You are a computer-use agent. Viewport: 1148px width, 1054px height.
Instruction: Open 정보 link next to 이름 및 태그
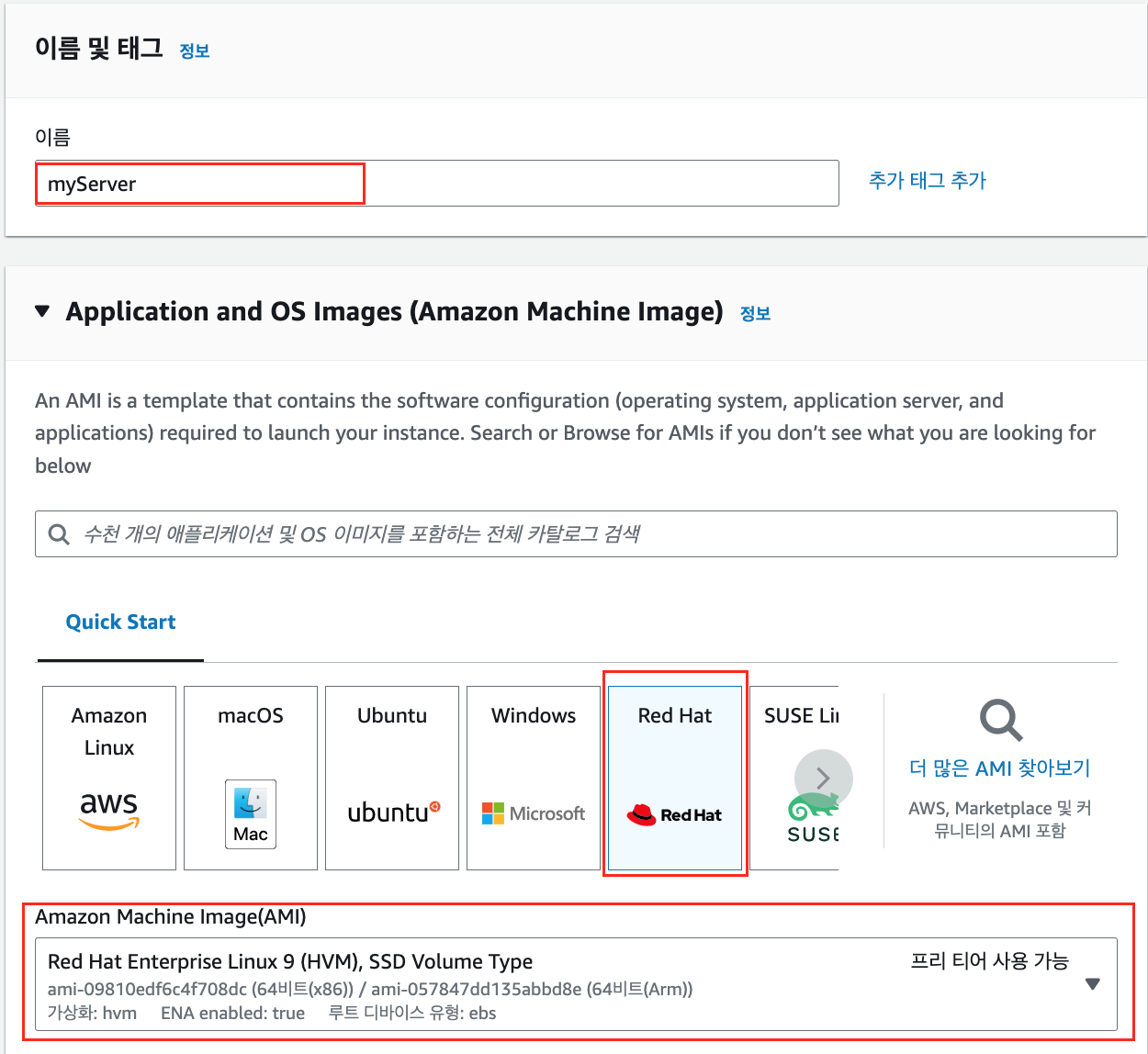click(x=195, y=51)
